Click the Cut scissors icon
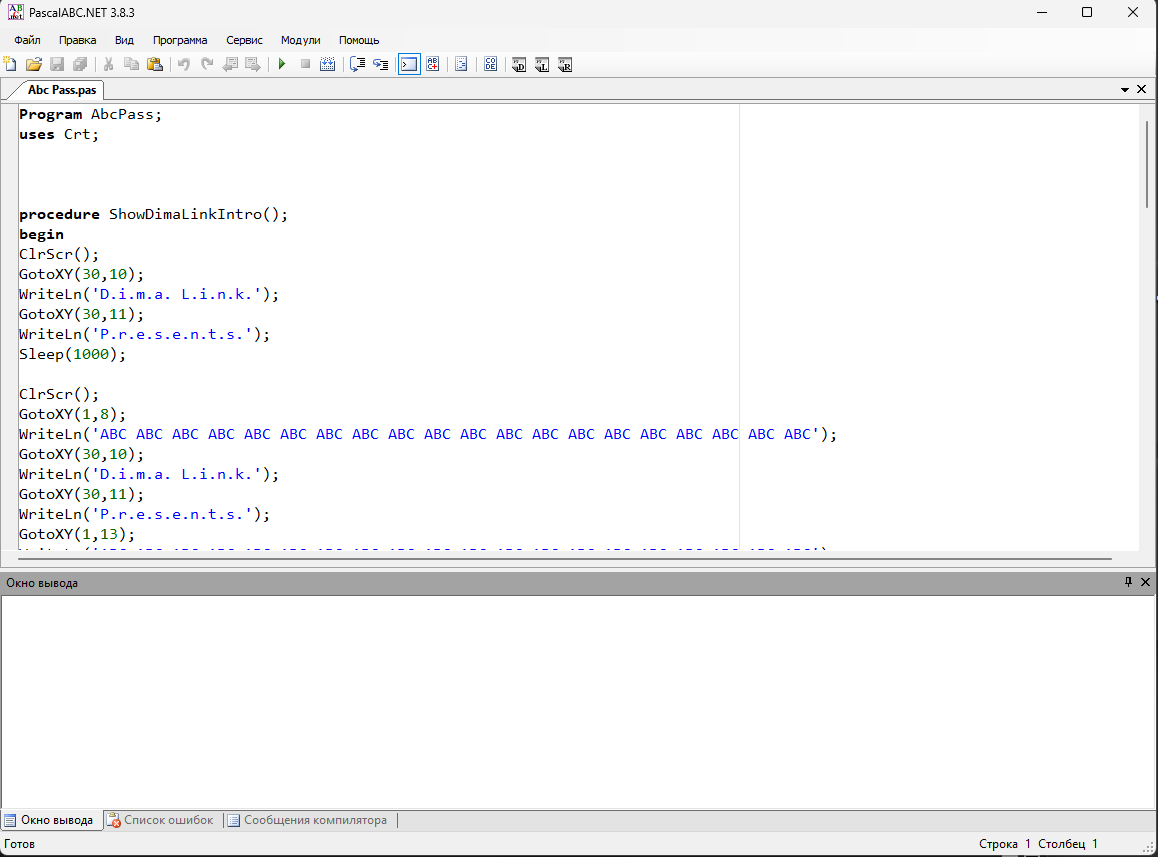Image resolution: width=1158 pixels, height=857 pixels. 108,64
